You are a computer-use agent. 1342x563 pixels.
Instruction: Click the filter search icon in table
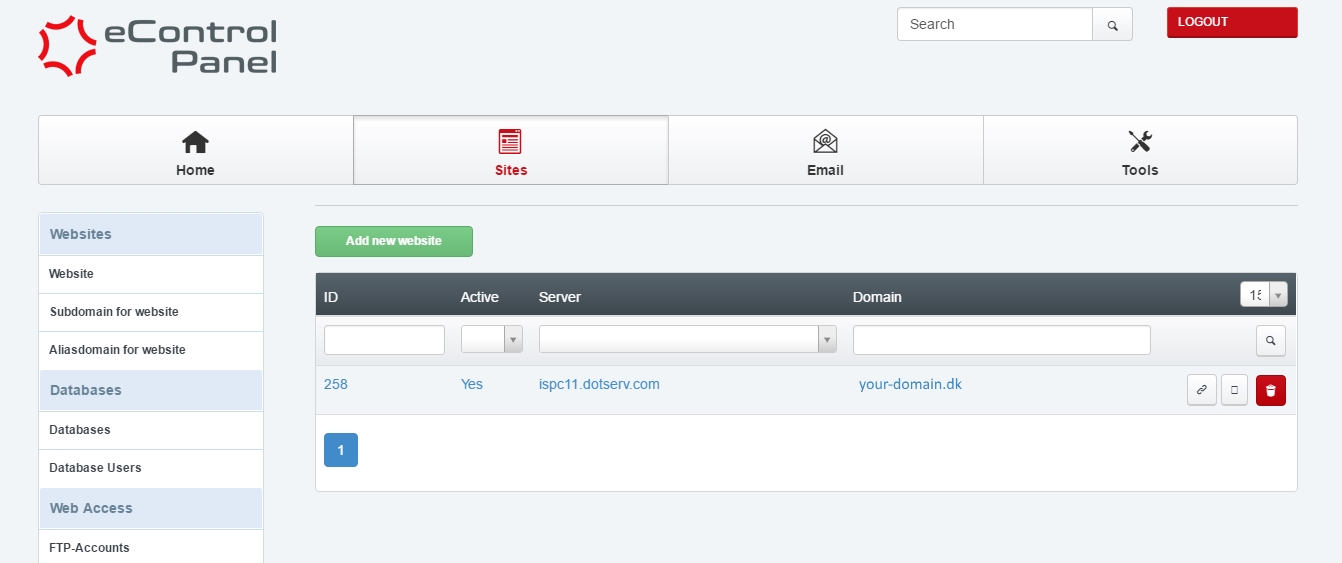click(1270, 340)
